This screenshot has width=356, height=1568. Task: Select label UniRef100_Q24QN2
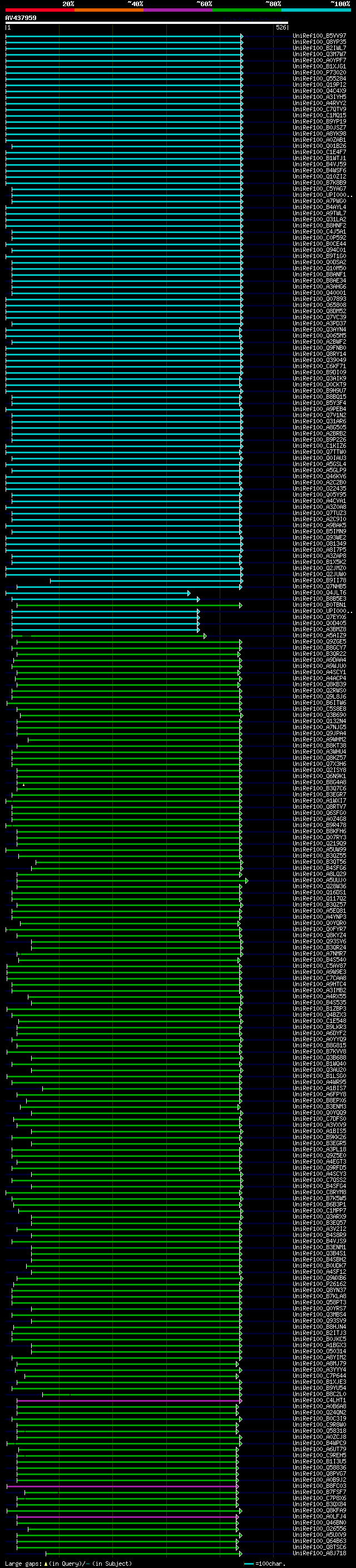[x=319, y=1413]
